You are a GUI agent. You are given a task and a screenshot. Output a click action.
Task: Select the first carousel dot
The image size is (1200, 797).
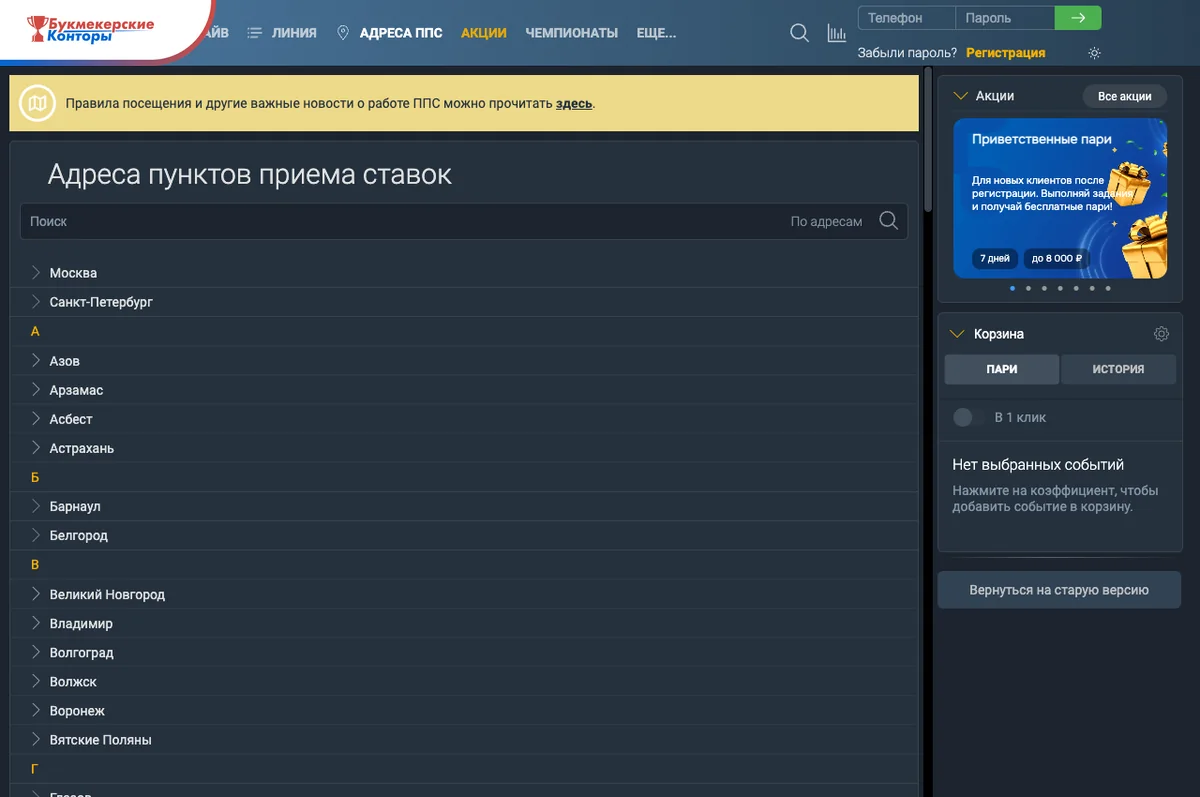(x=1012, y=288)
